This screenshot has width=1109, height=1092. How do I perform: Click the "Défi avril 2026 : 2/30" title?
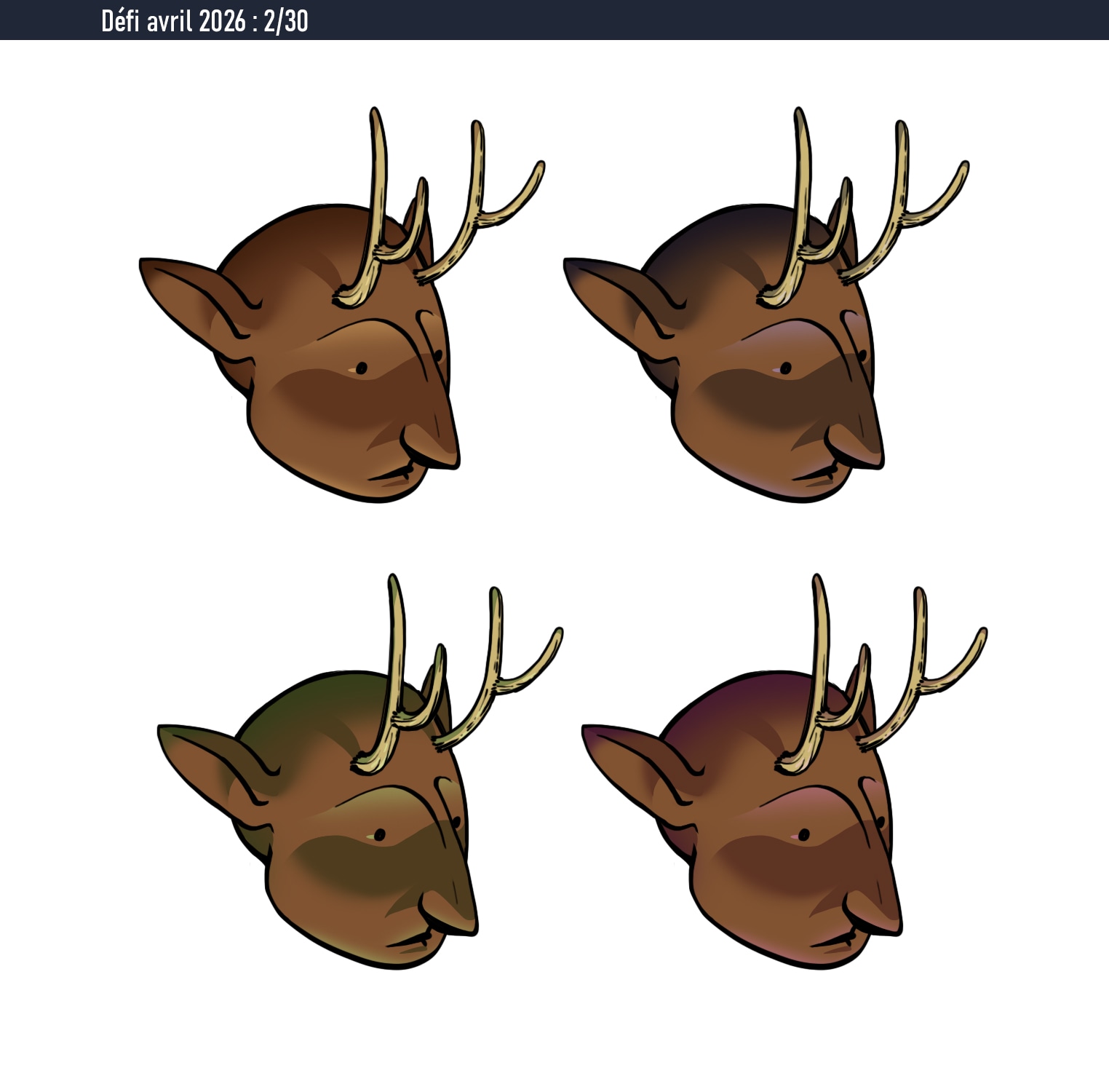pyautogui.click(x=204, y=21)
